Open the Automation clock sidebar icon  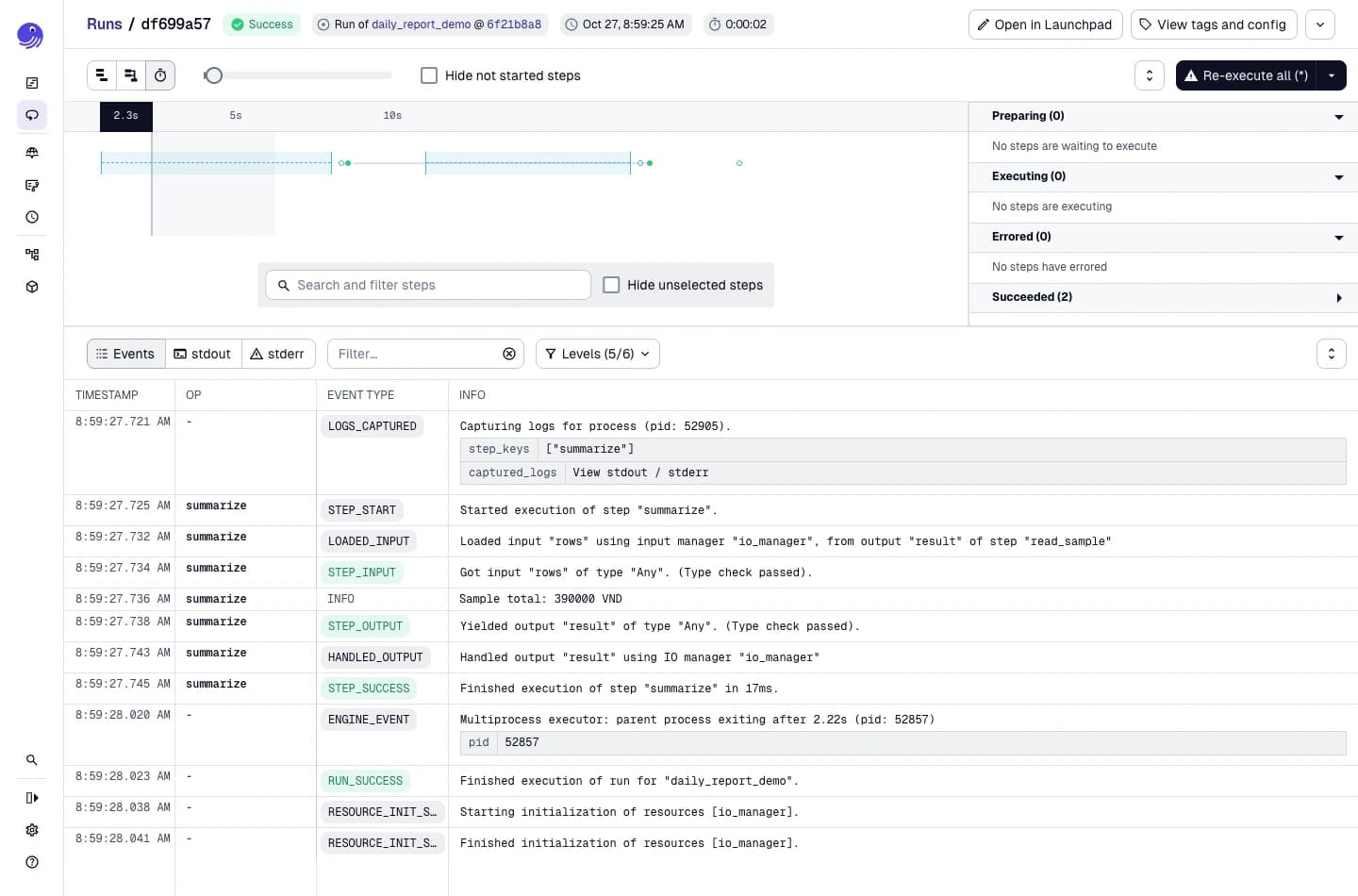32,217
